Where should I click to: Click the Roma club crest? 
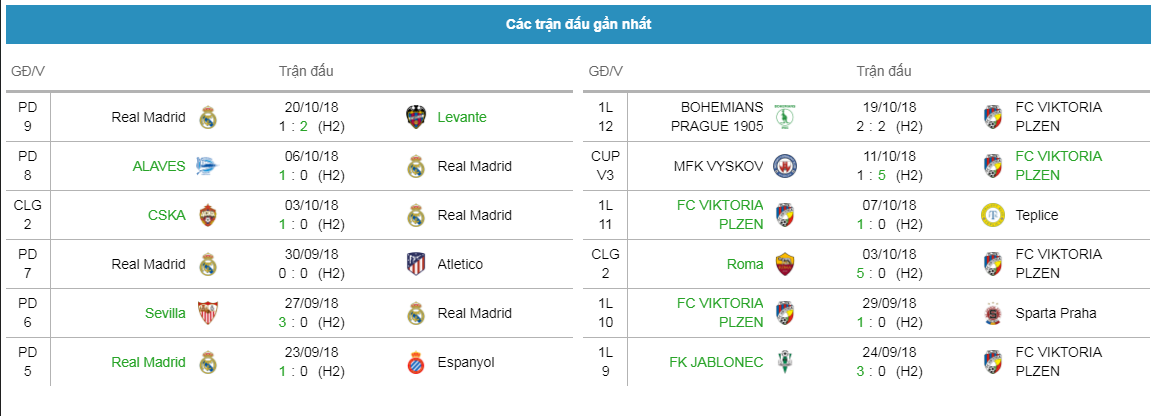[784, 264]
